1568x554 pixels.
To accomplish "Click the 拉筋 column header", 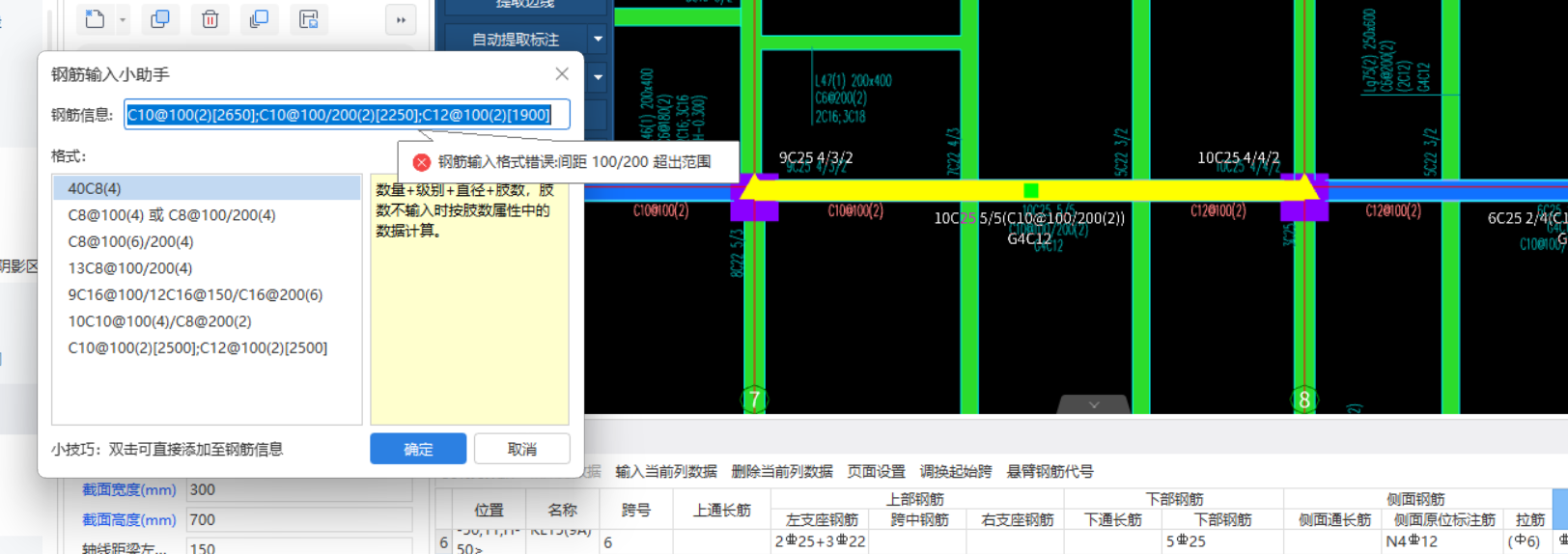I will [x=1529, y=520].
